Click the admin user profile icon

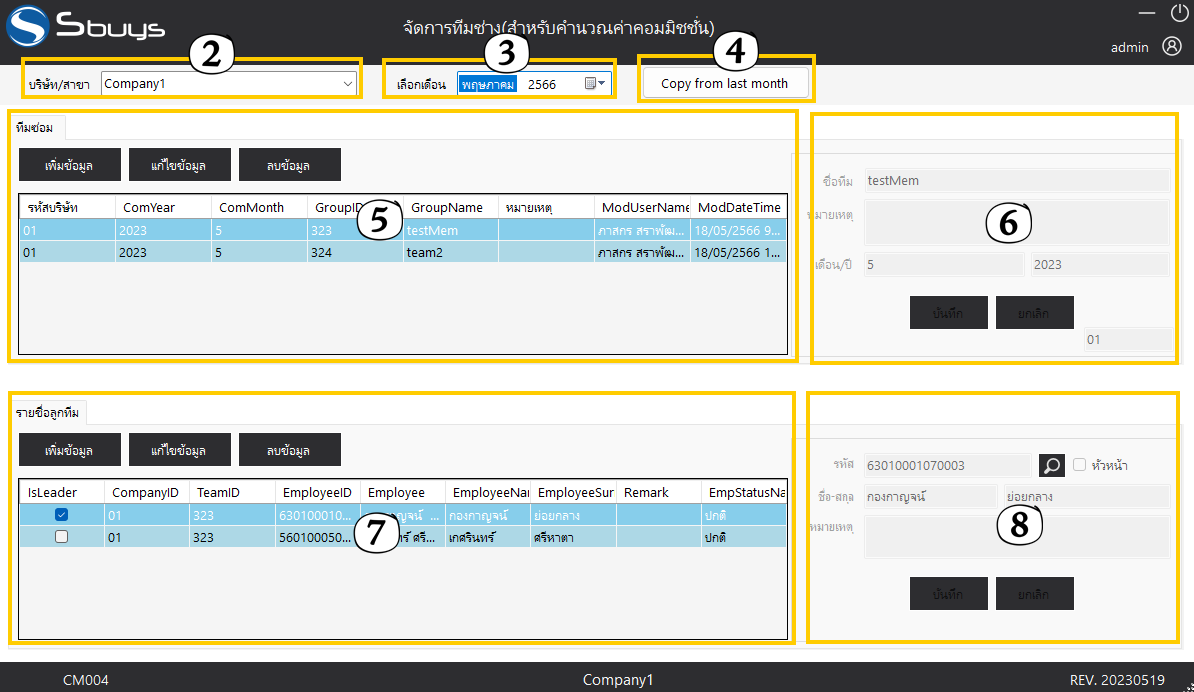pyautogui.click(x=1172, y=46)
